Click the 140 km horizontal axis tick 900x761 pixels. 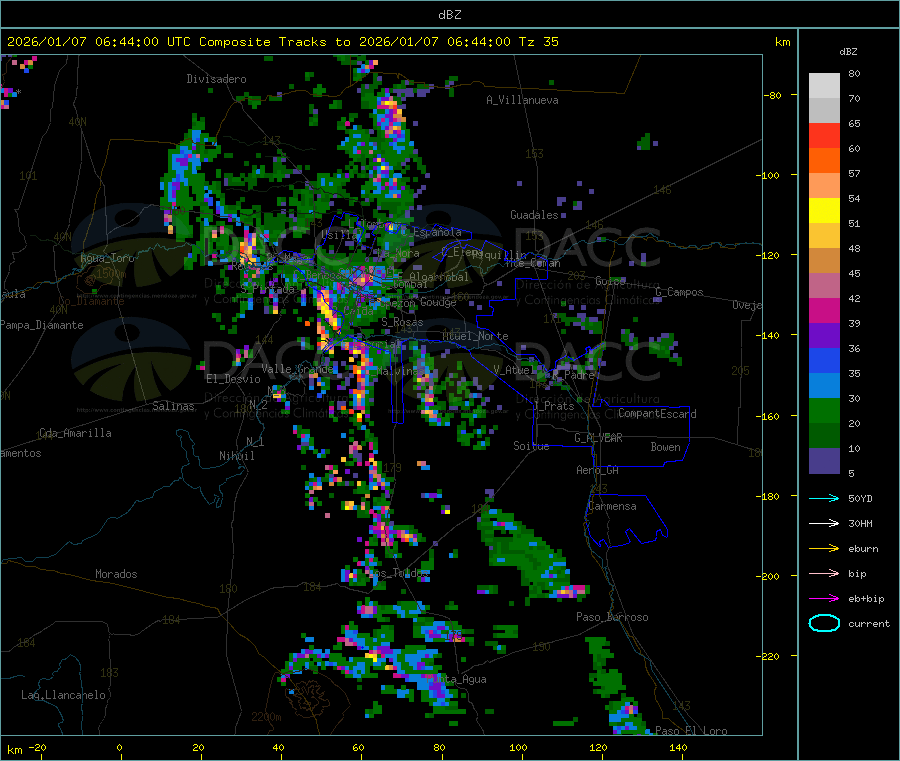pyautogui.click(x=678, y=748)
